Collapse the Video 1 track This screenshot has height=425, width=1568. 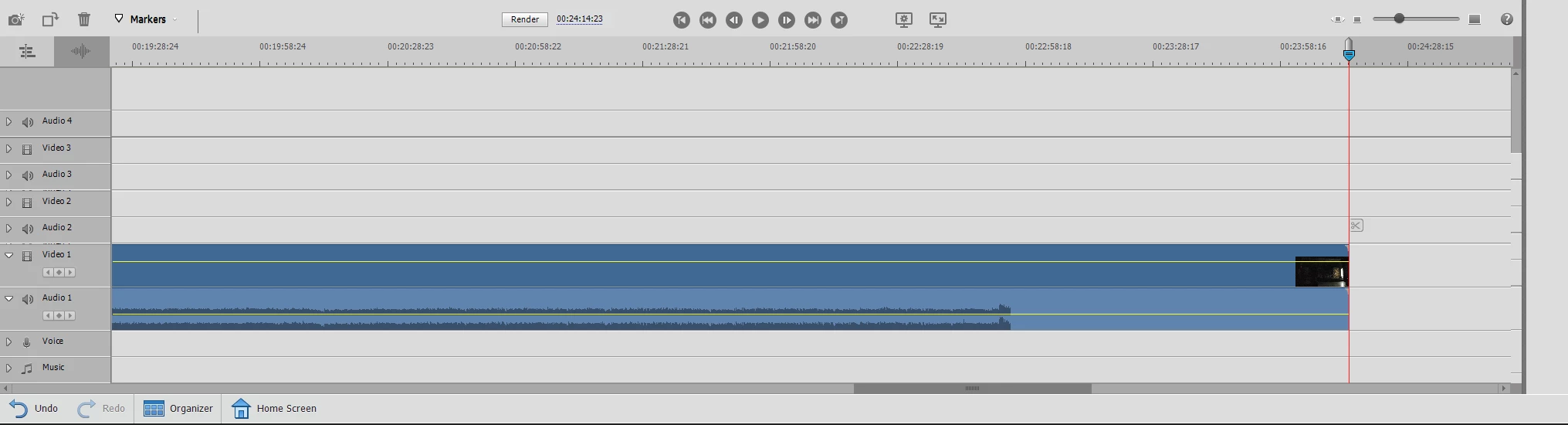9,255
